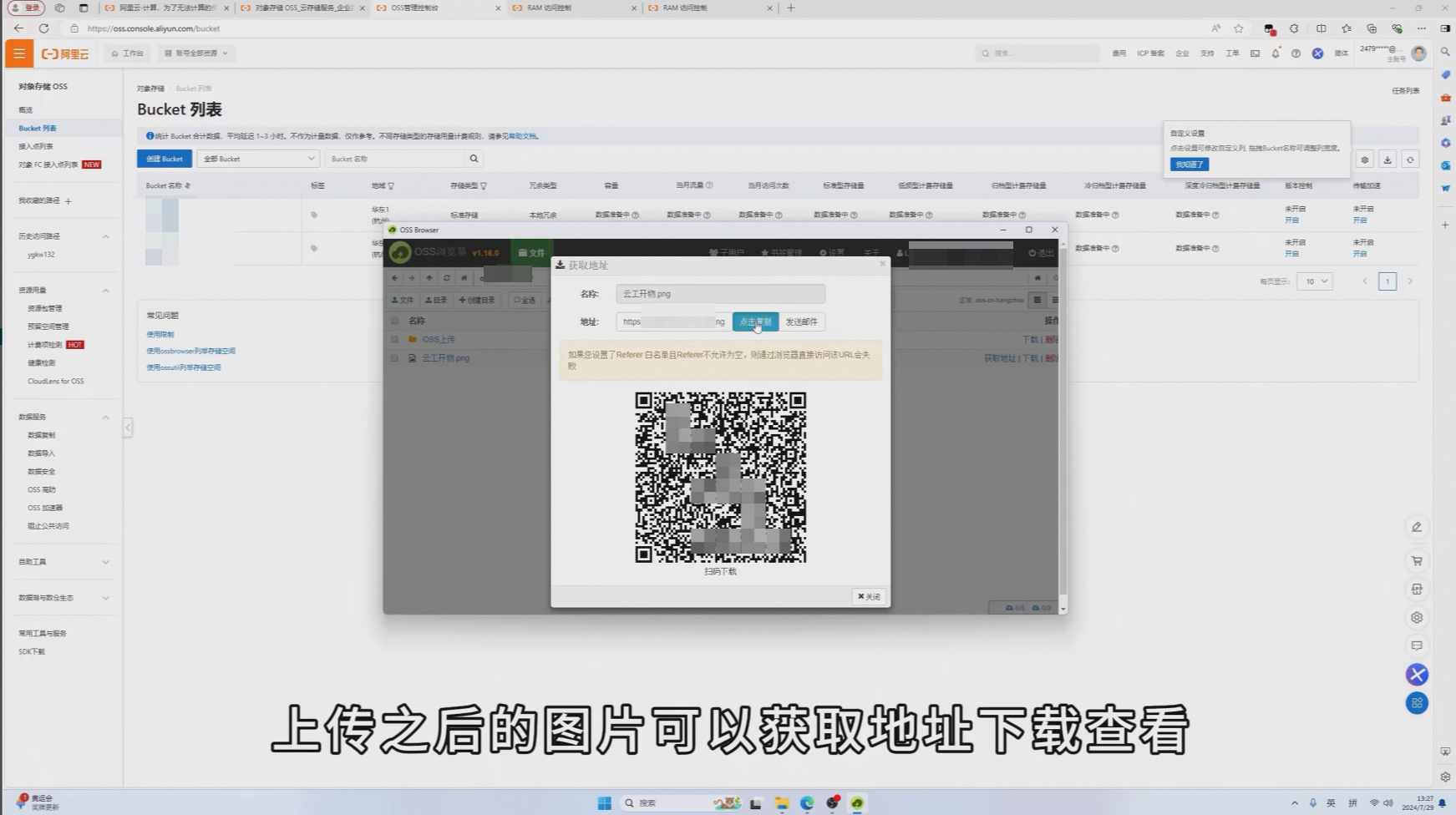
Task: Open the page size dropdown showing 10
Action: click(x=1315, y=281)
